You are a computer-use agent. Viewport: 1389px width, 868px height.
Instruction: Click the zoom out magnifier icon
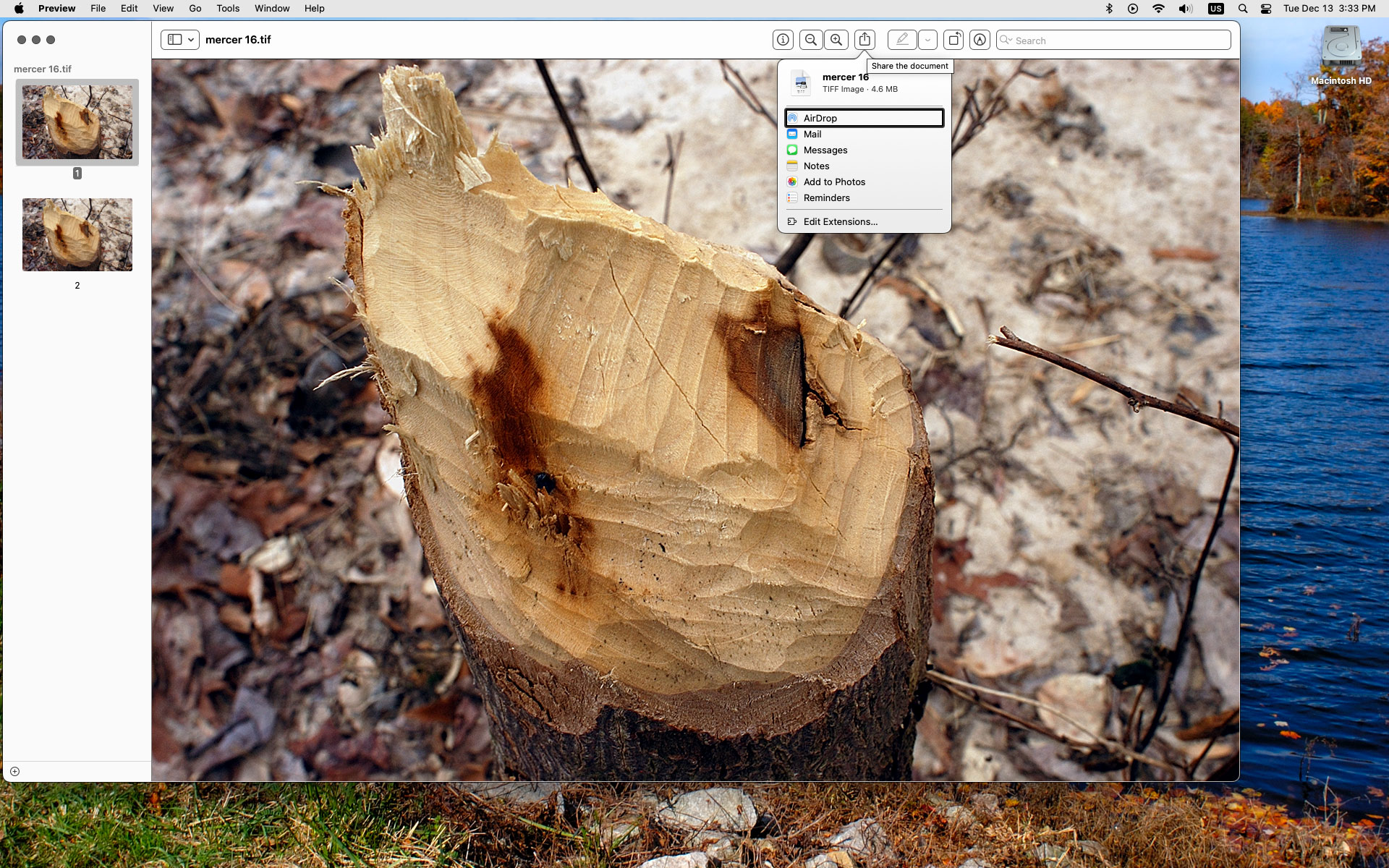pyautogui.click(x=810, y=40)
